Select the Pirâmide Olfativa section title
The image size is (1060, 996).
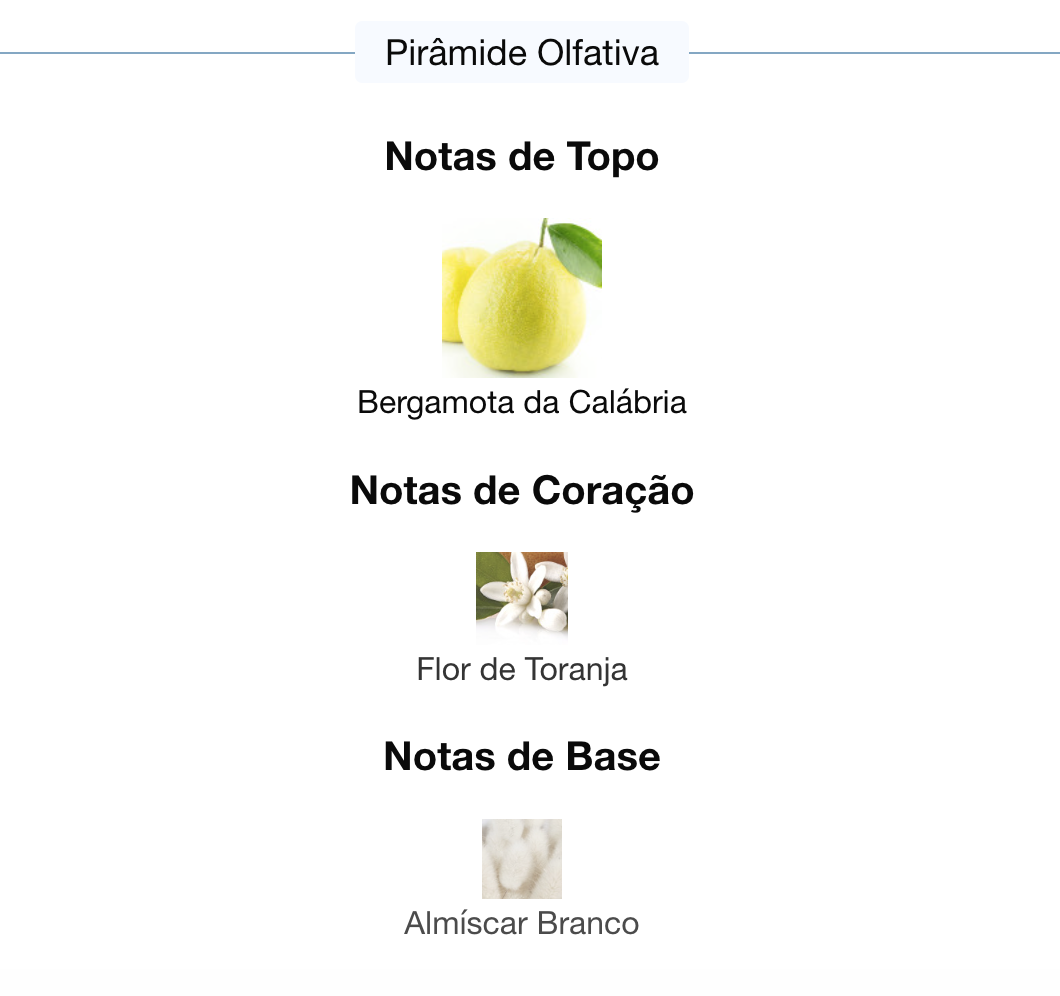(521, 52)
